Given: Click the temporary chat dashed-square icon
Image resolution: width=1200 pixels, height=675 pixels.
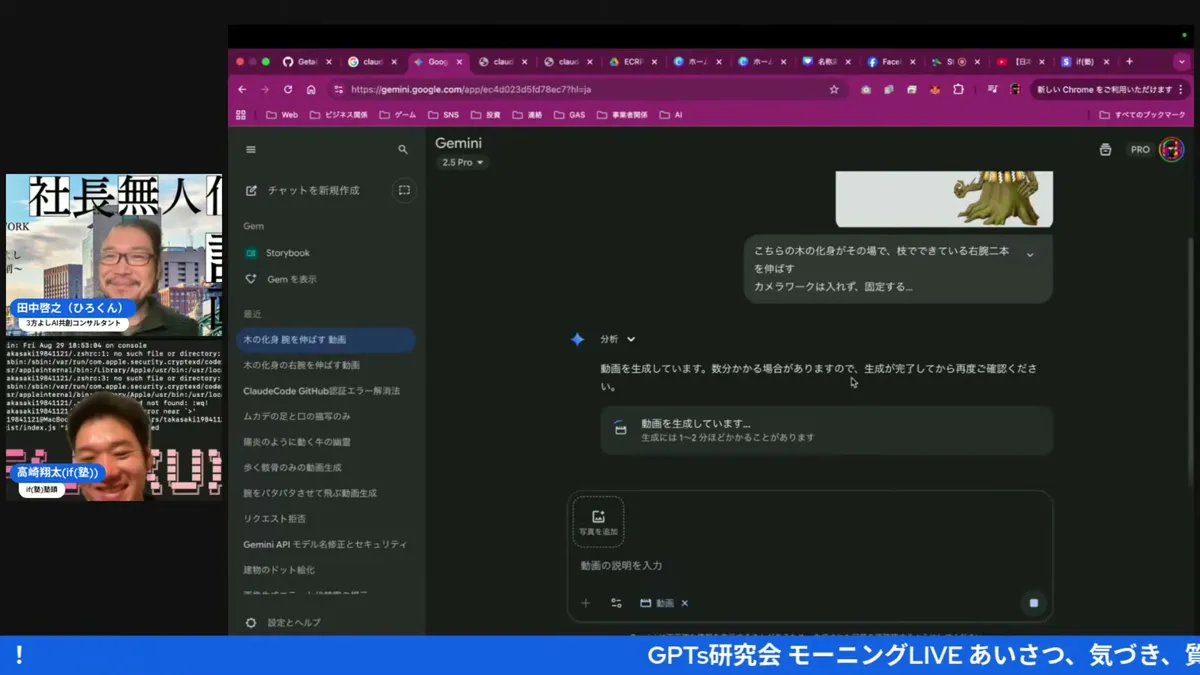Looking at the screenshot, I should 404,190.
